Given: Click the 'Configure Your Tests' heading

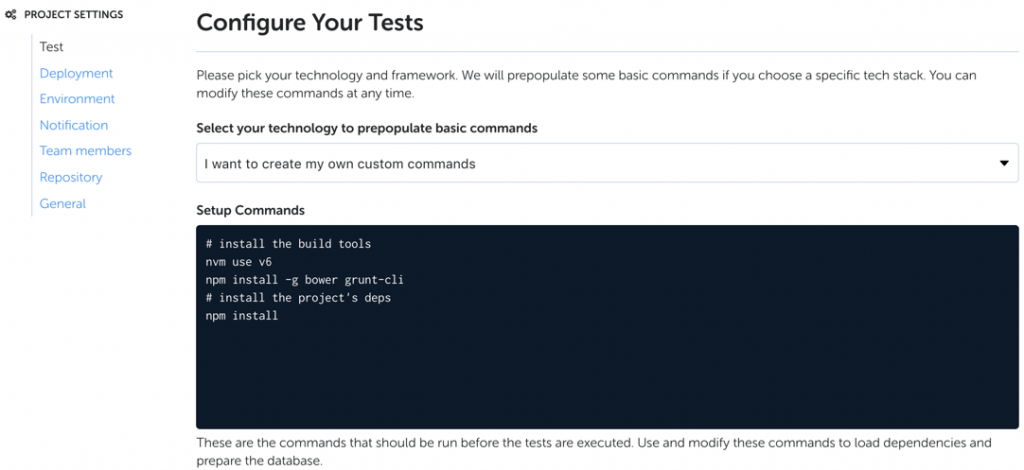Looking at the screenshot, I should click(x=309, y=23).
